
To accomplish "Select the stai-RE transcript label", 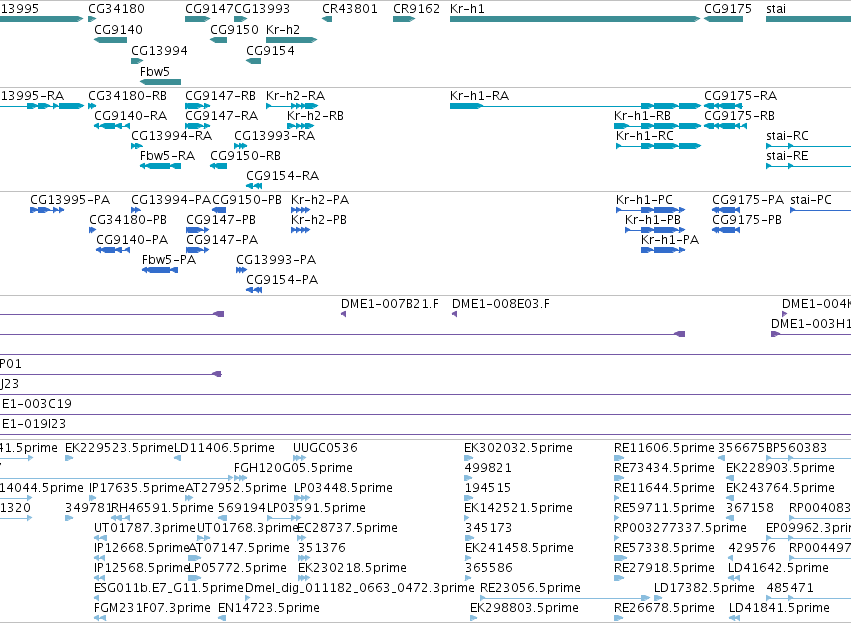I will tap(787, 156).
